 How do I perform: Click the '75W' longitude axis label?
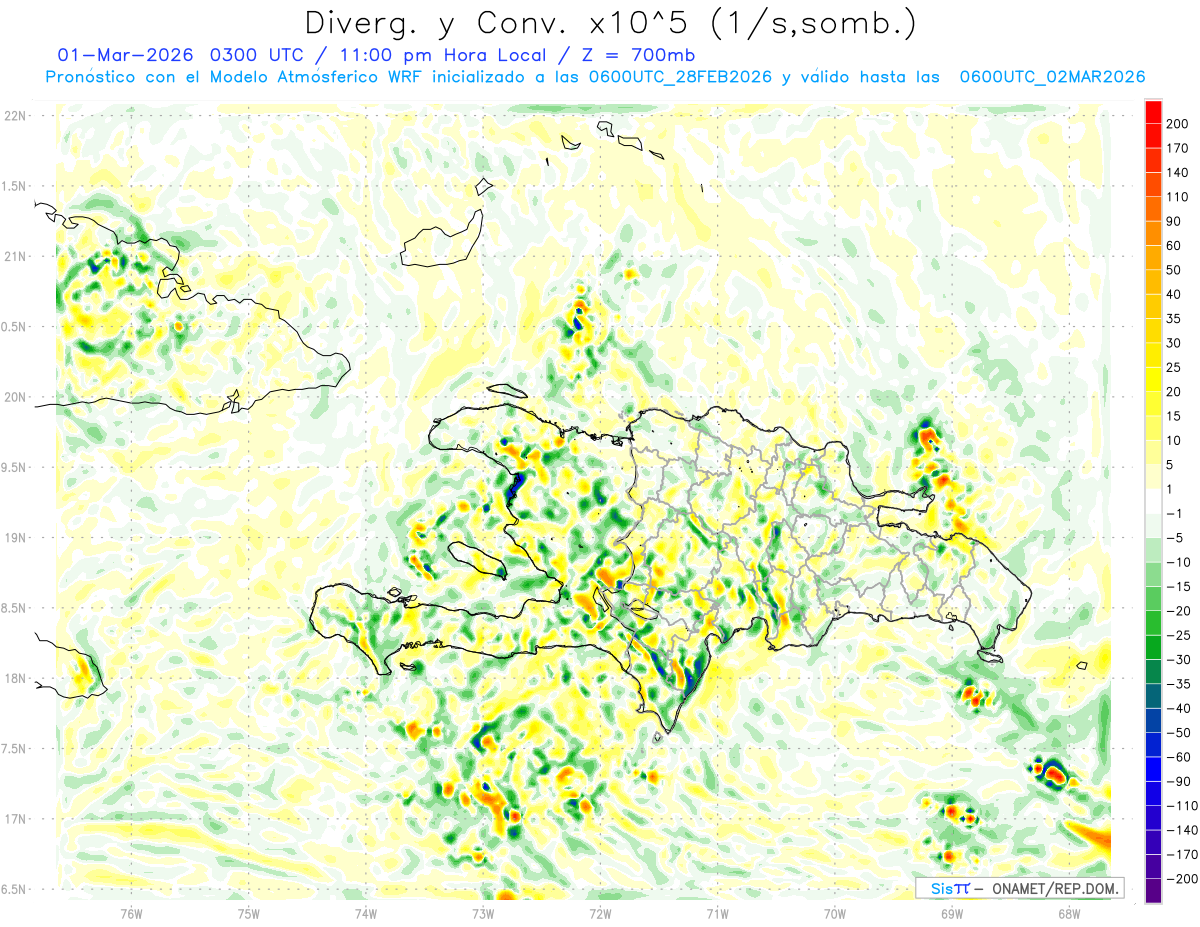click(249, 913)
